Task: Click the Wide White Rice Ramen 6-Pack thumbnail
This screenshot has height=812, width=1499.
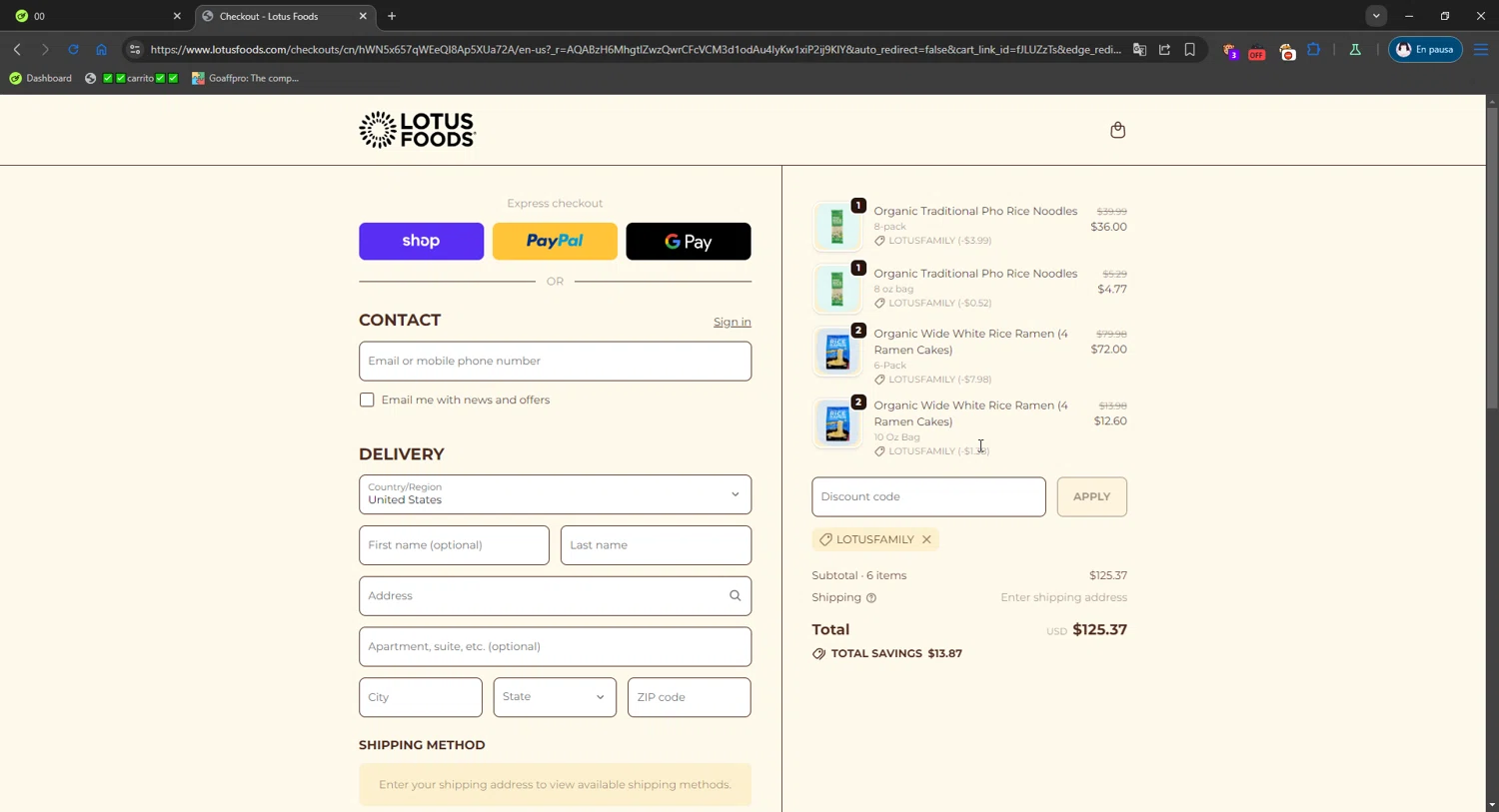Action: 837,352
